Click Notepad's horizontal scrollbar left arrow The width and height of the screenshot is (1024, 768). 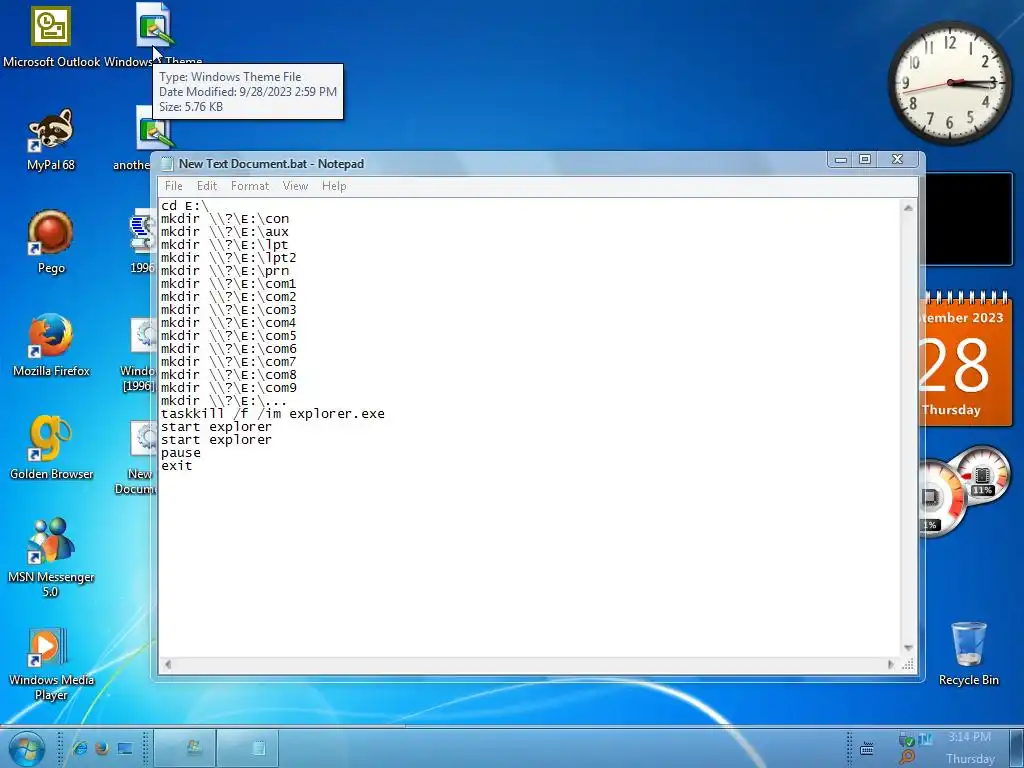tap(168, 664)
